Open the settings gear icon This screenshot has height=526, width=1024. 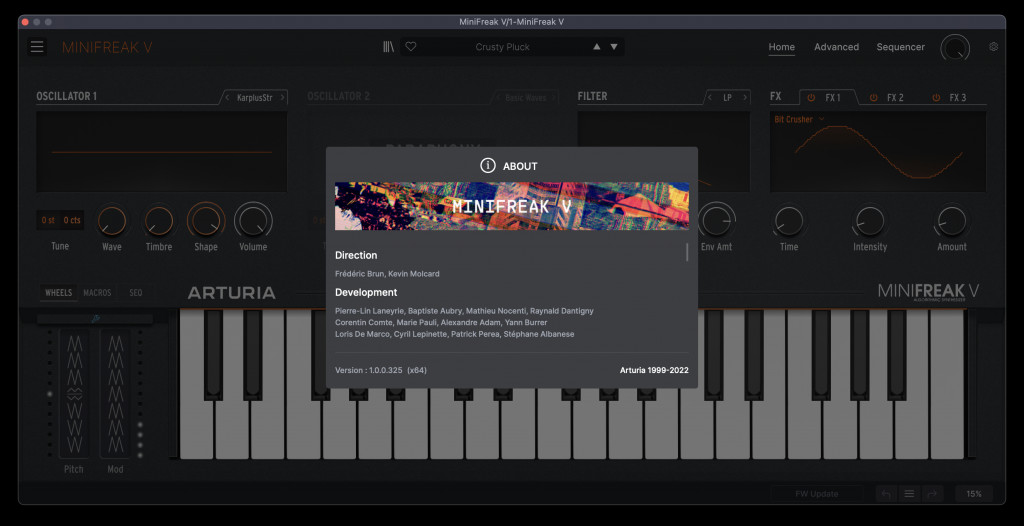(993, 47)
